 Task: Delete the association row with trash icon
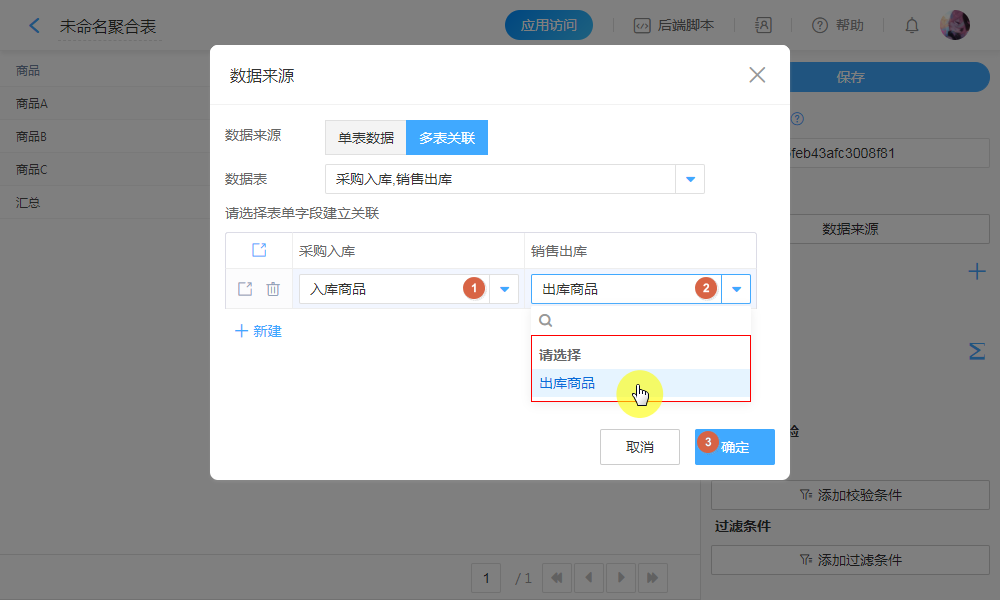[273, 289]
